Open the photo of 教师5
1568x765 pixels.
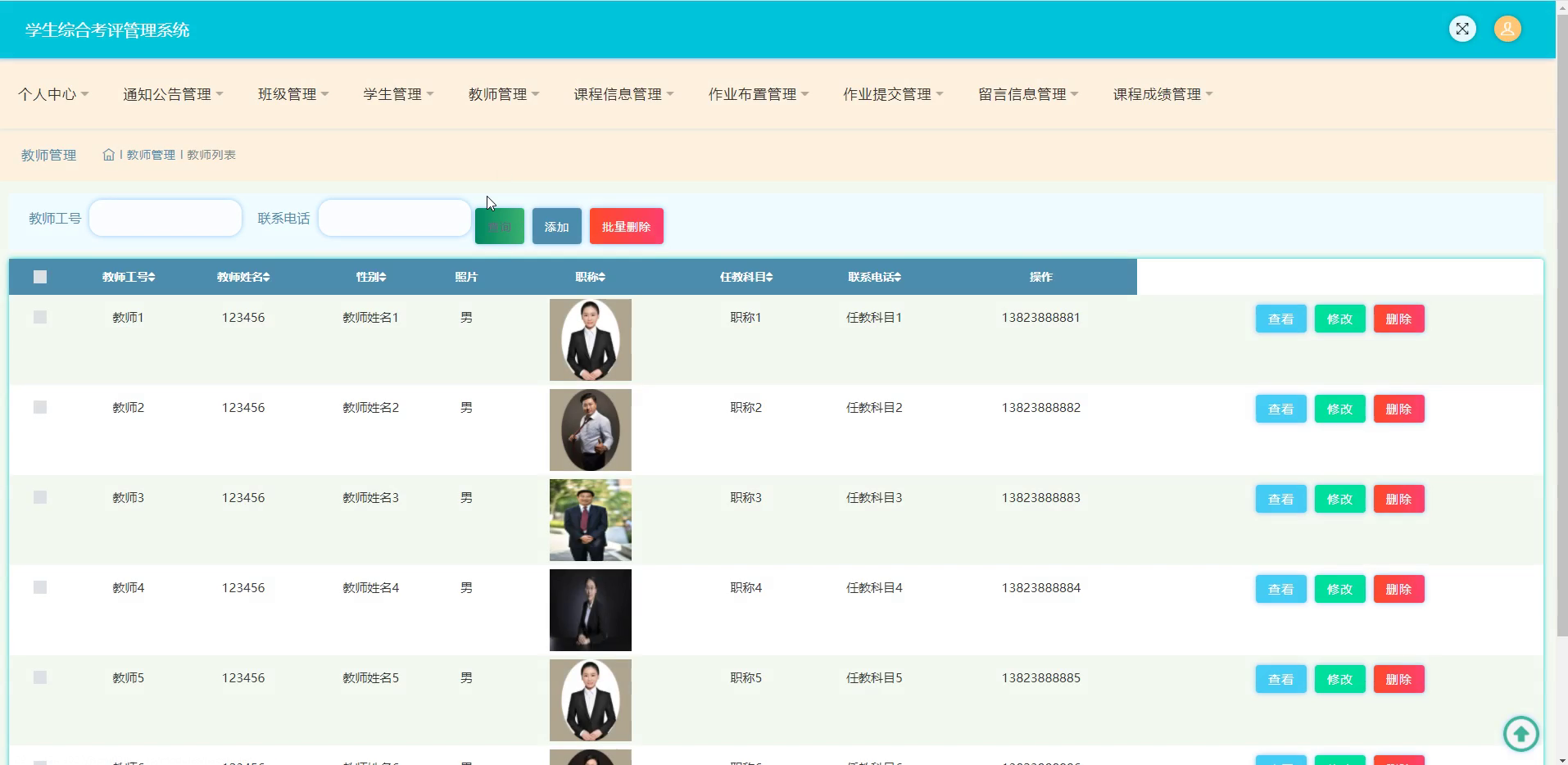point(591,700)
